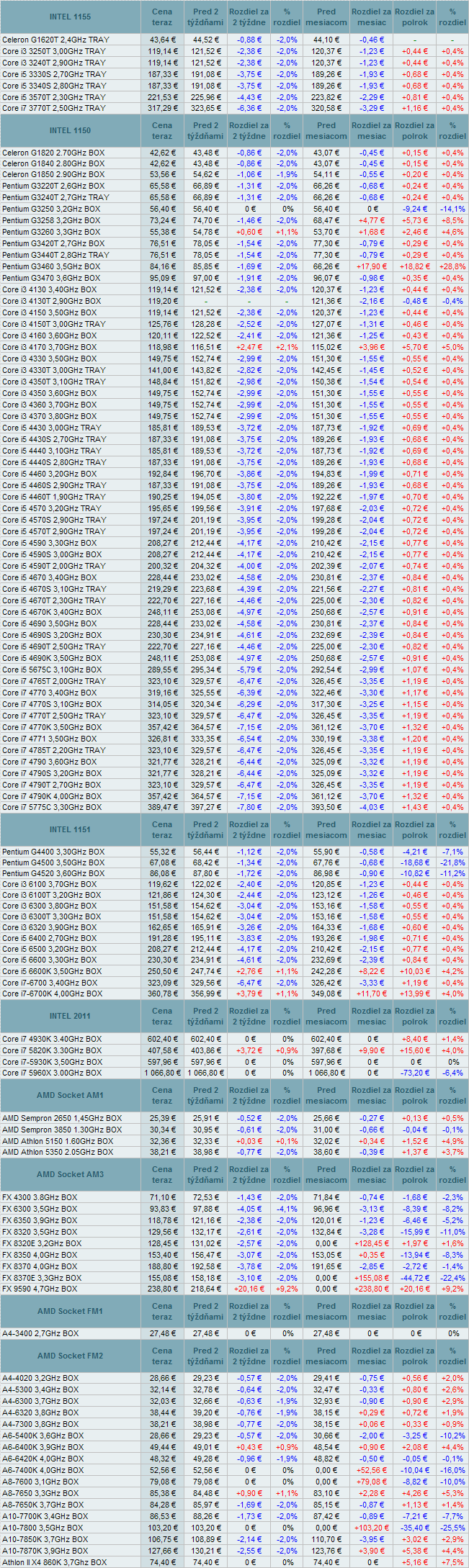
Task: Click "Core i3 4130T 2,90GHz BOX" name
Action: 53,301
